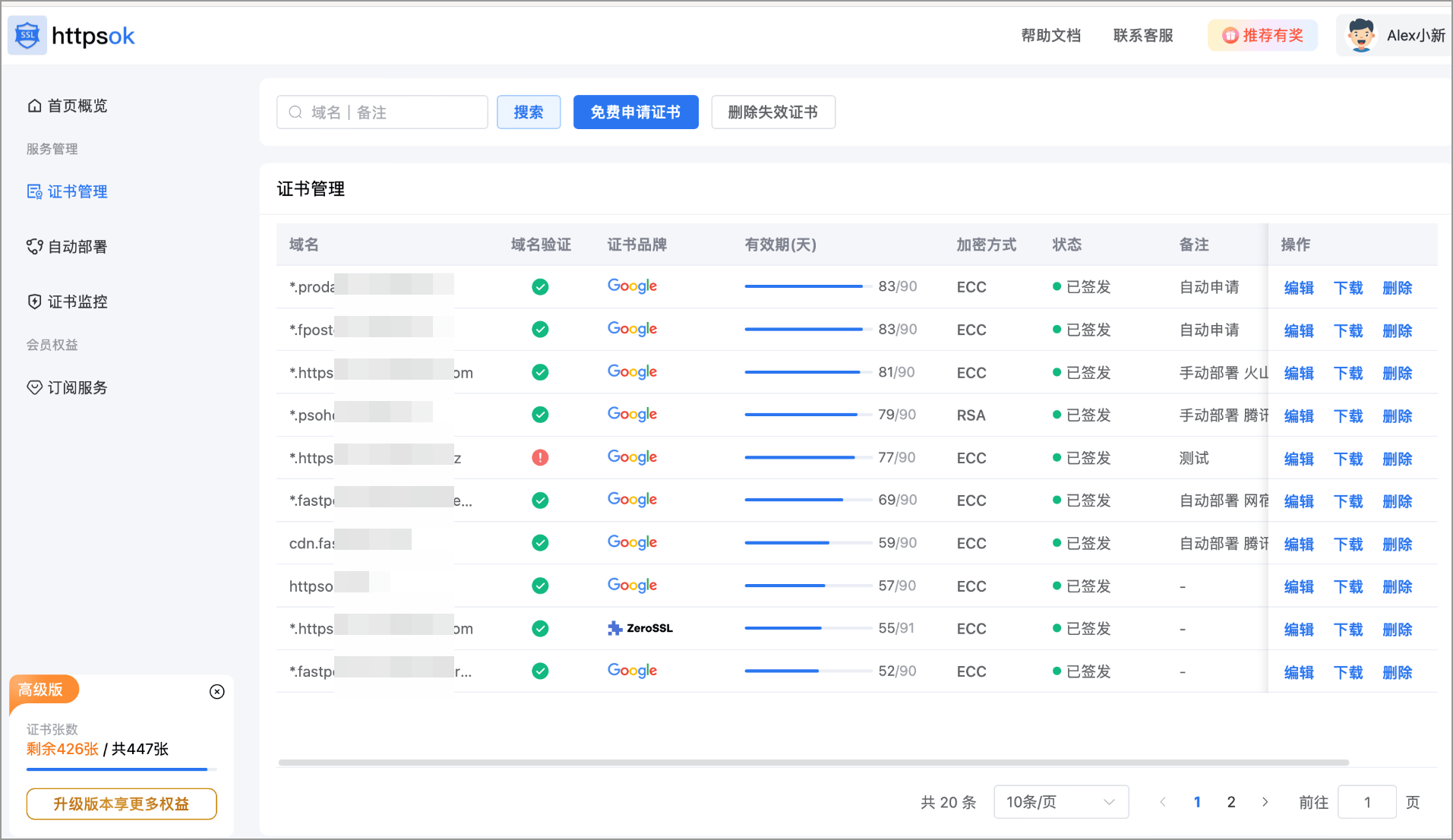
Task: Click magnifier icon in search field
Action: 295,112
